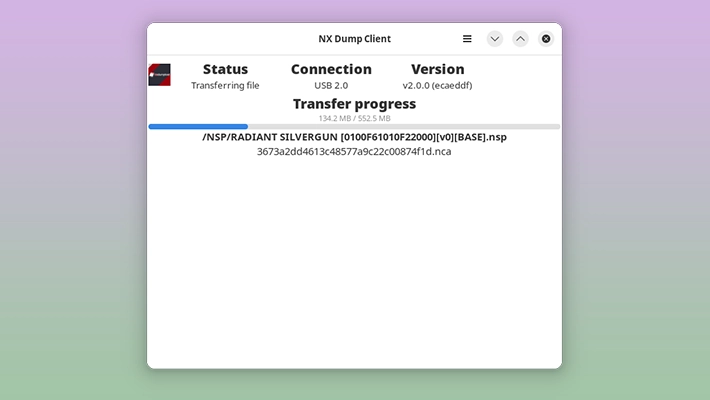
Task: Click the Version heading
Action: click(x=437, y=69)
